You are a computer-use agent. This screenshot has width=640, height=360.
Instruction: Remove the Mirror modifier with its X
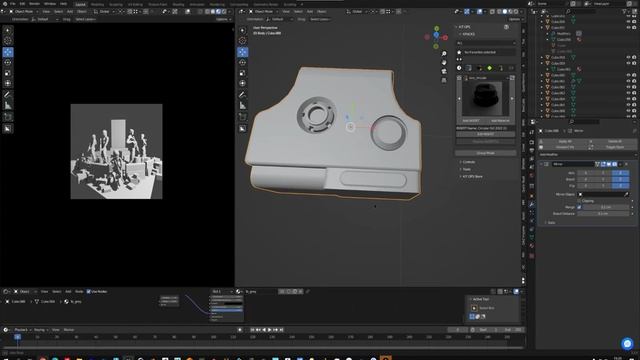coord(627,164)
